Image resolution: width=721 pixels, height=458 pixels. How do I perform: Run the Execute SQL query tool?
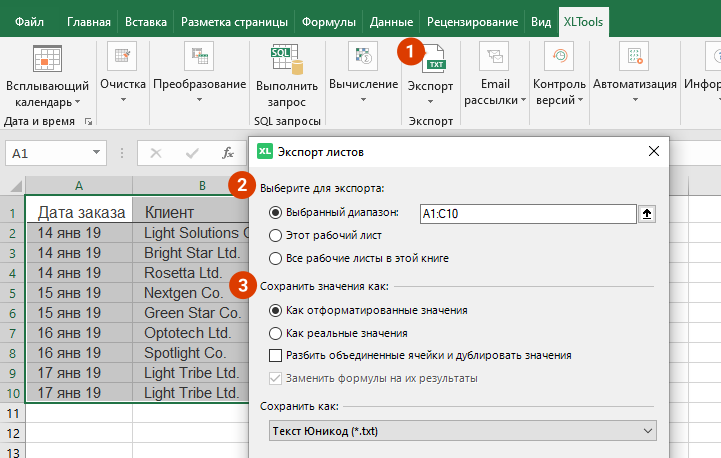pos(287,58)
